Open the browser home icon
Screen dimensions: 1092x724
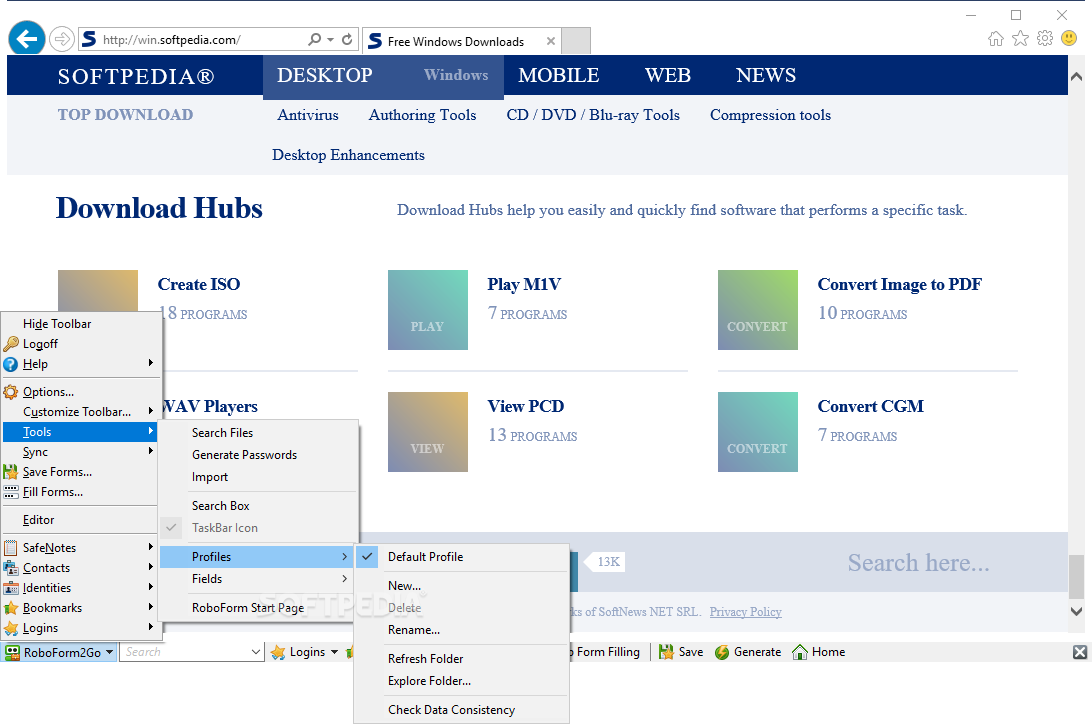(996, 38)
